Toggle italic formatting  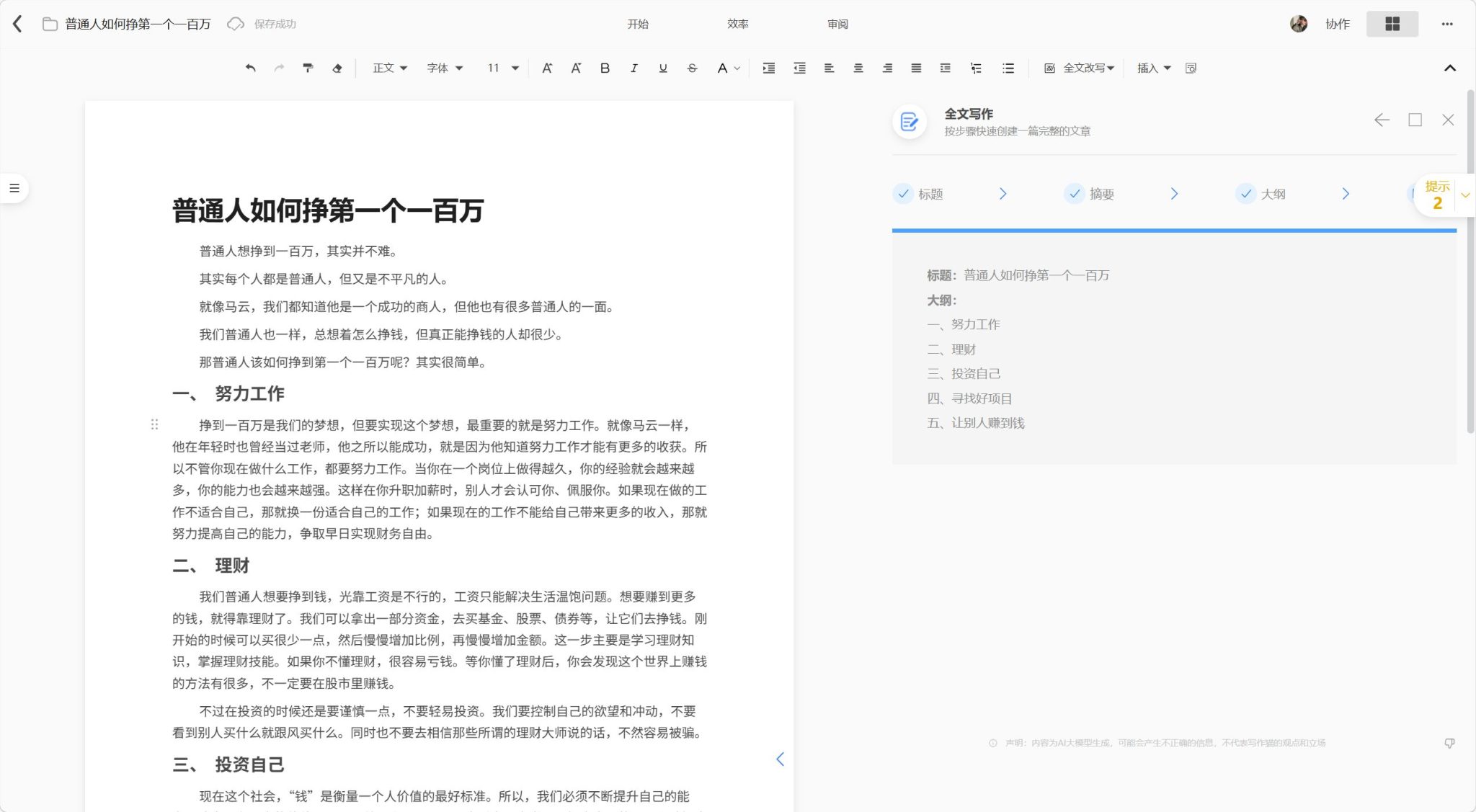point(633,68)
